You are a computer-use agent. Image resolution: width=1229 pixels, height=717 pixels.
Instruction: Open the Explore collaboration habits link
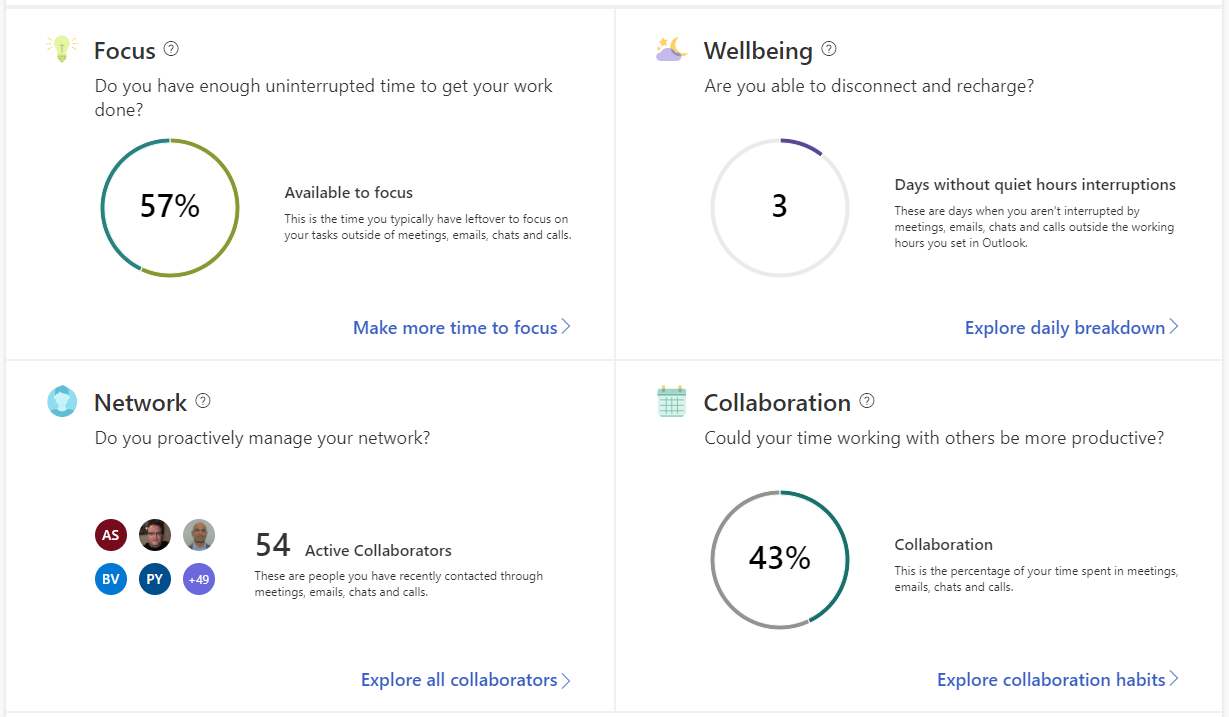tap(1050, 680)
